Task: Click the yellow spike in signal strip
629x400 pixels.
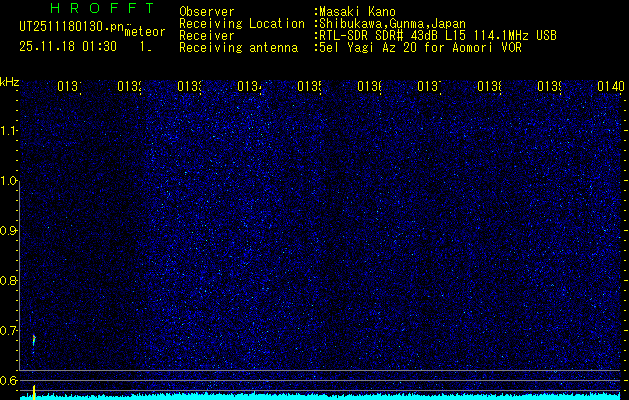Action: pos(34,392)
